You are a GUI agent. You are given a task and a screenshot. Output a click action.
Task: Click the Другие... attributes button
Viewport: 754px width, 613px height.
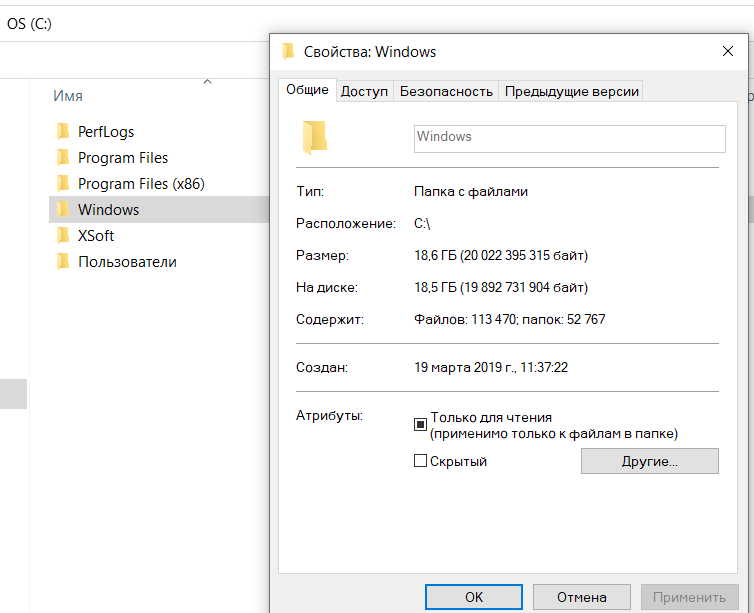[x=650, y=461]
